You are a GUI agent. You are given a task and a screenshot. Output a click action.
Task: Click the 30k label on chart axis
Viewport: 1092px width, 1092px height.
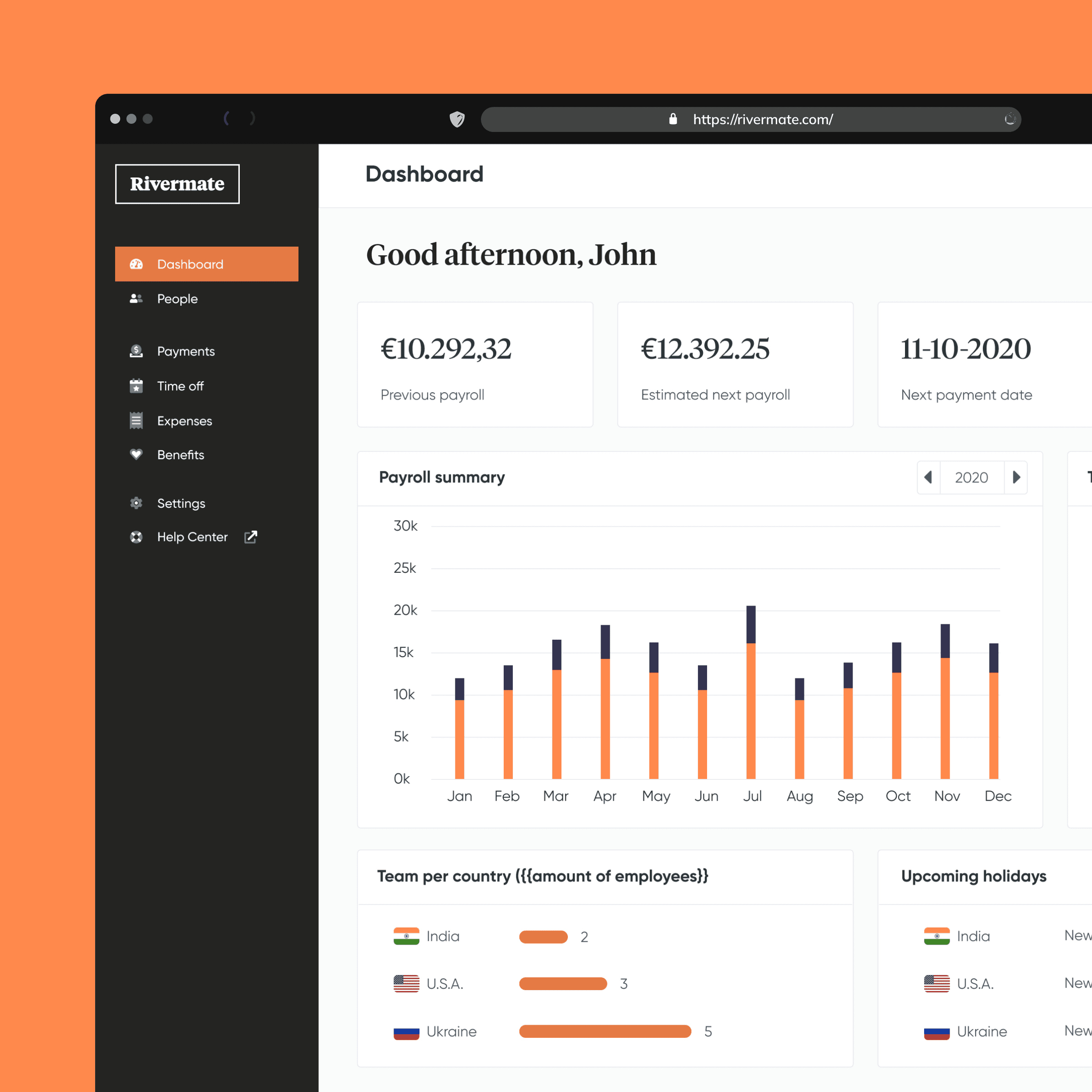pos(405,526)
